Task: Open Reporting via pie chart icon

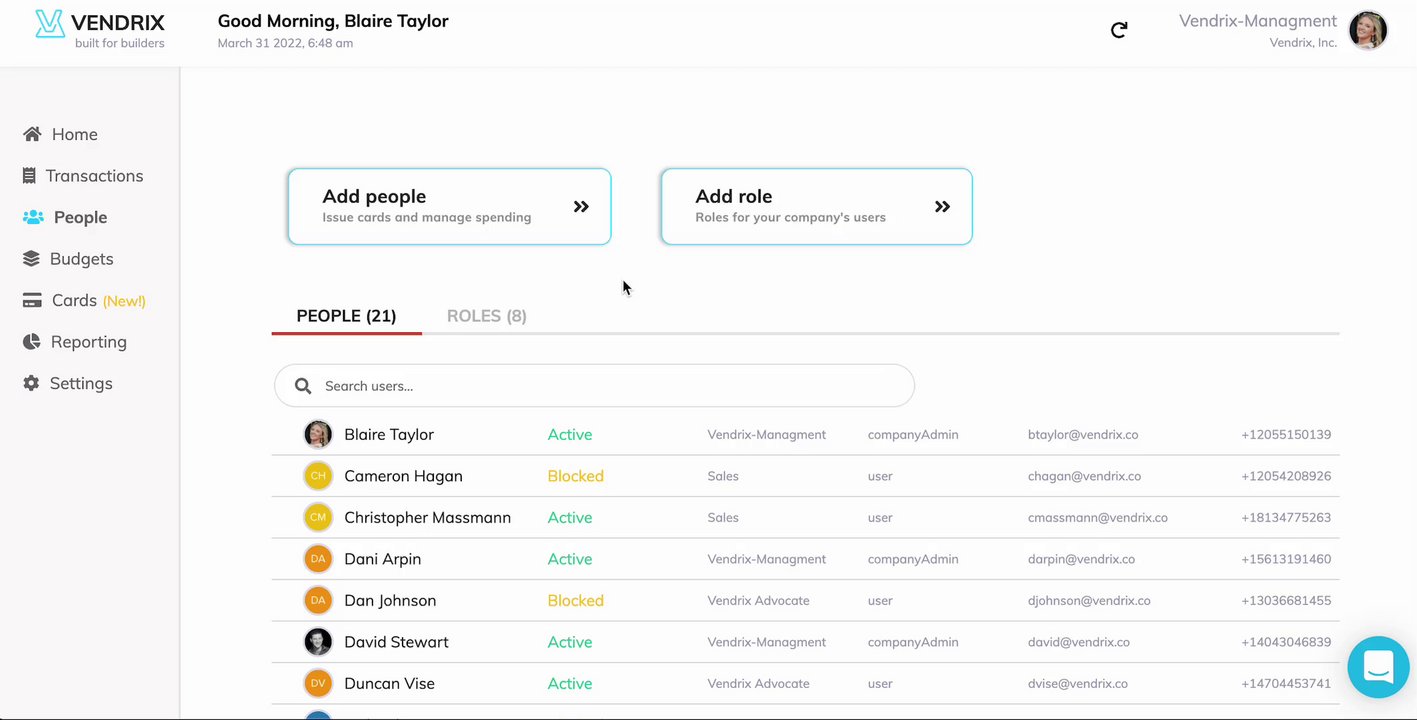Action: pyautogui.click(x=32, y=342)
